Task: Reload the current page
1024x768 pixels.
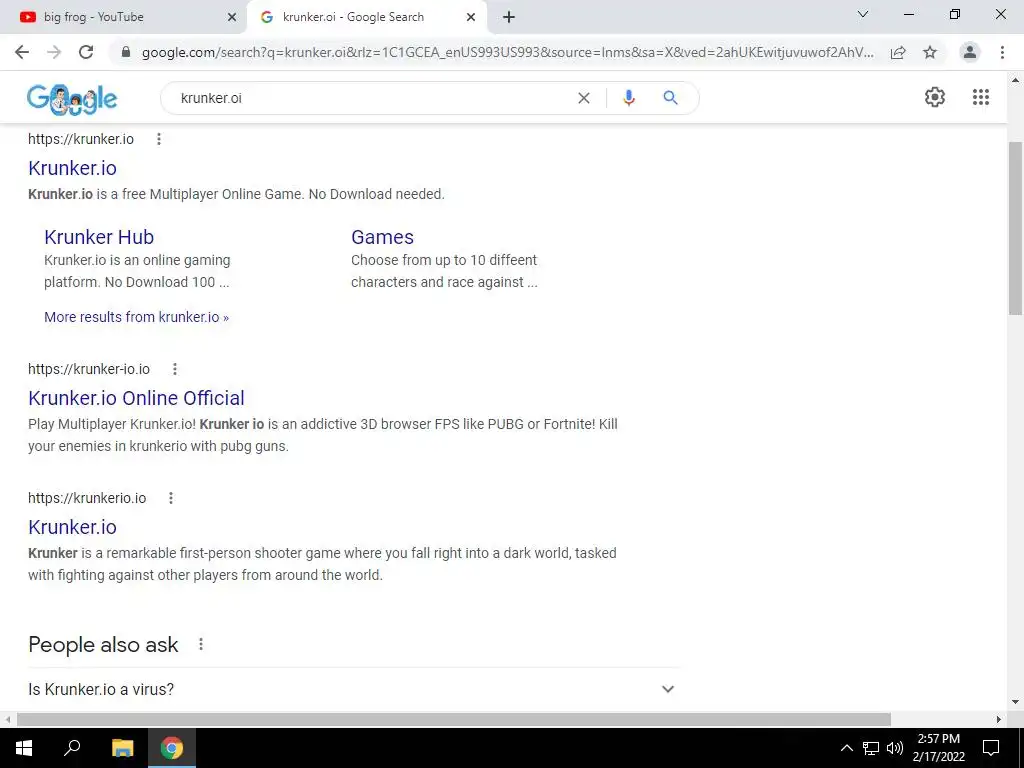Action: [x=86, y=52]
